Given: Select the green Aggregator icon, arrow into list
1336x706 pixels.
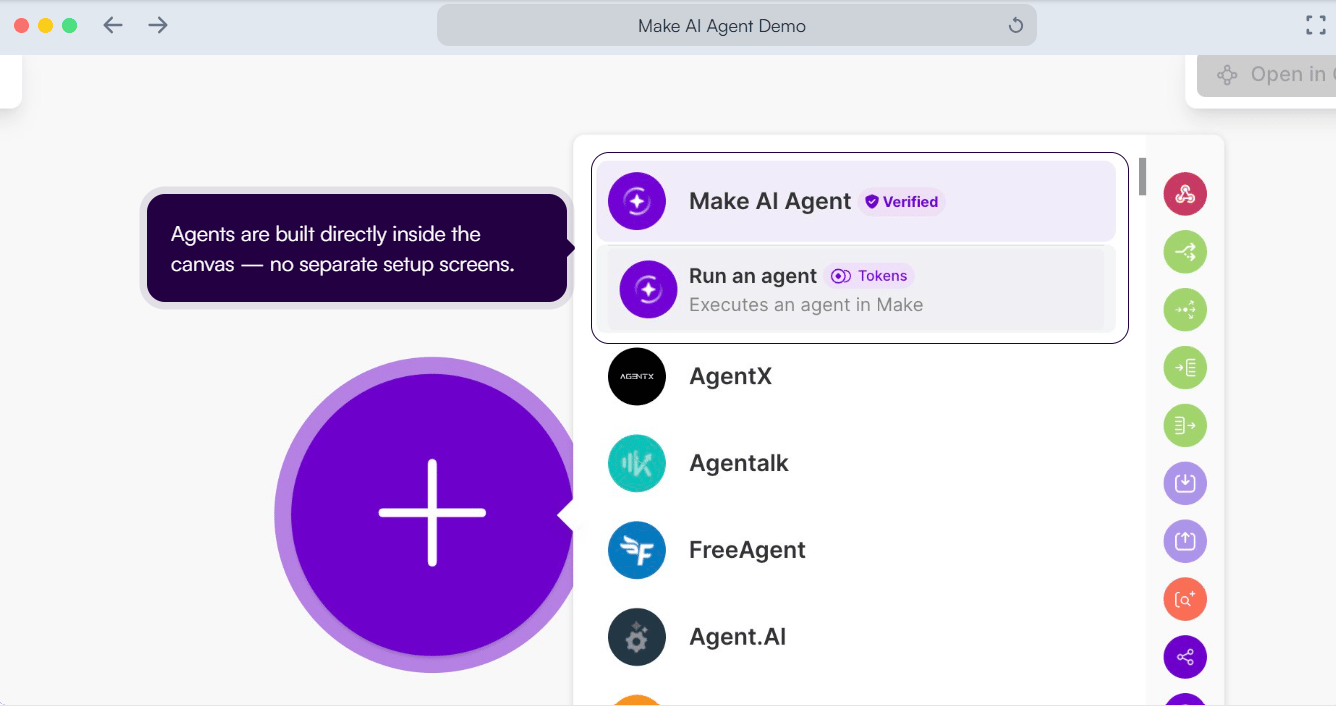Looking at the screenshot, I should coord(1185,368).
